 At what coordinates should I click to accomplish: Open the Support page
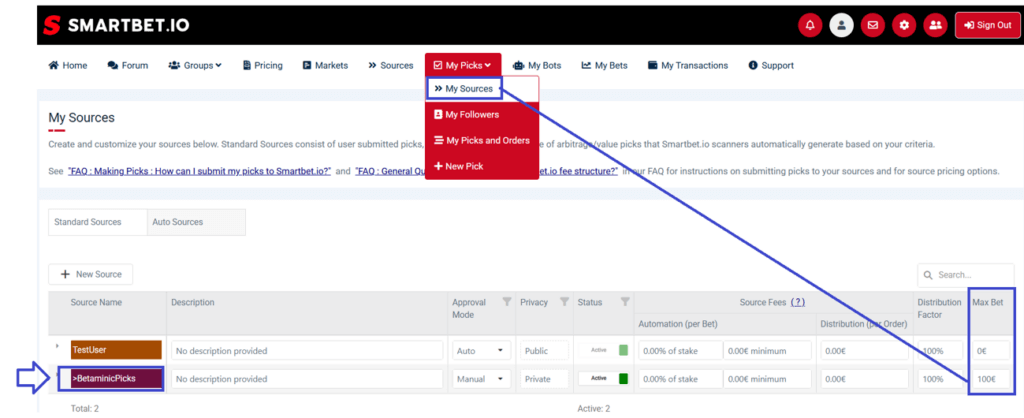771,65
